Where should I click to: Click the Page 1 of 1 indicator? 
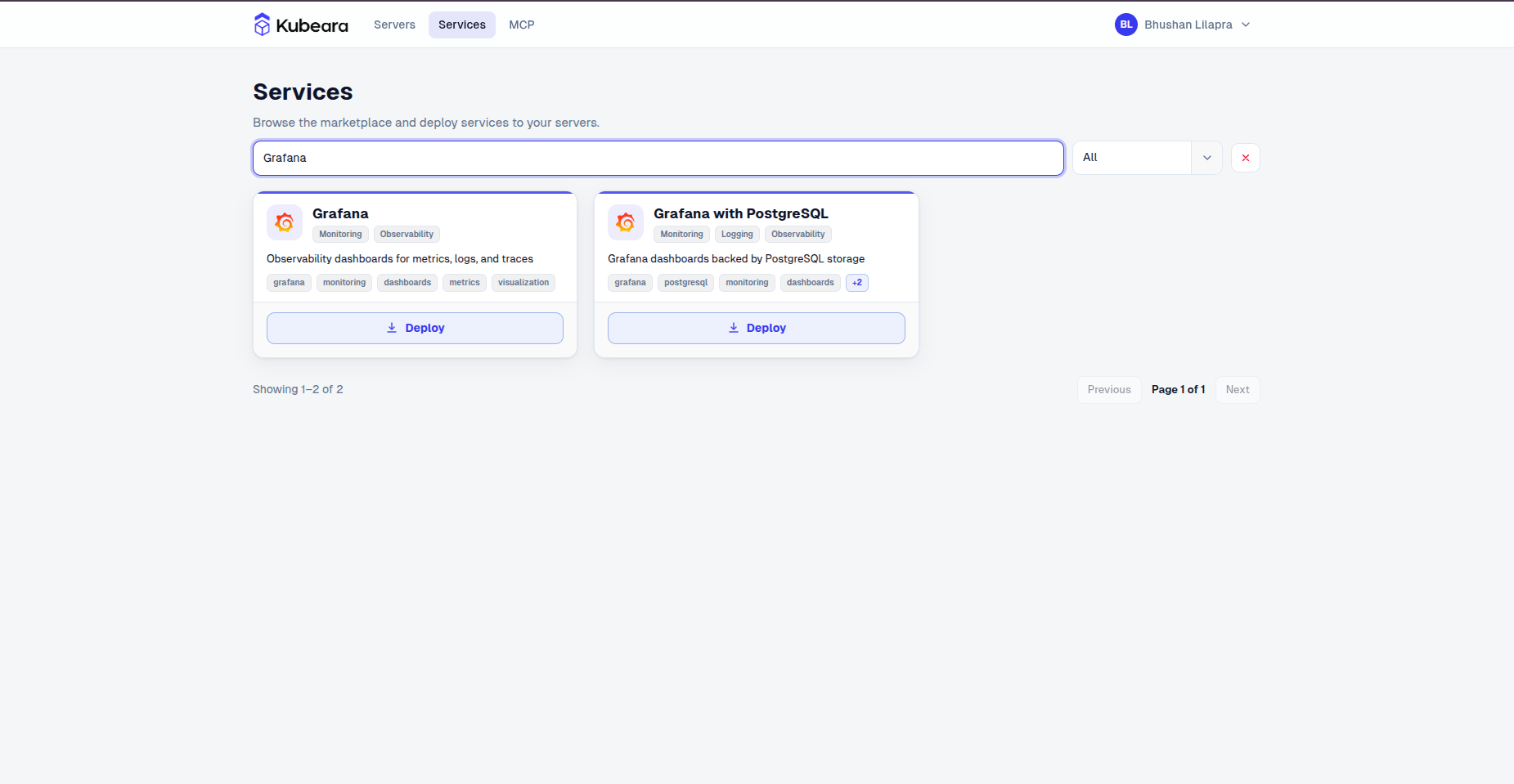click(1179, 390)
